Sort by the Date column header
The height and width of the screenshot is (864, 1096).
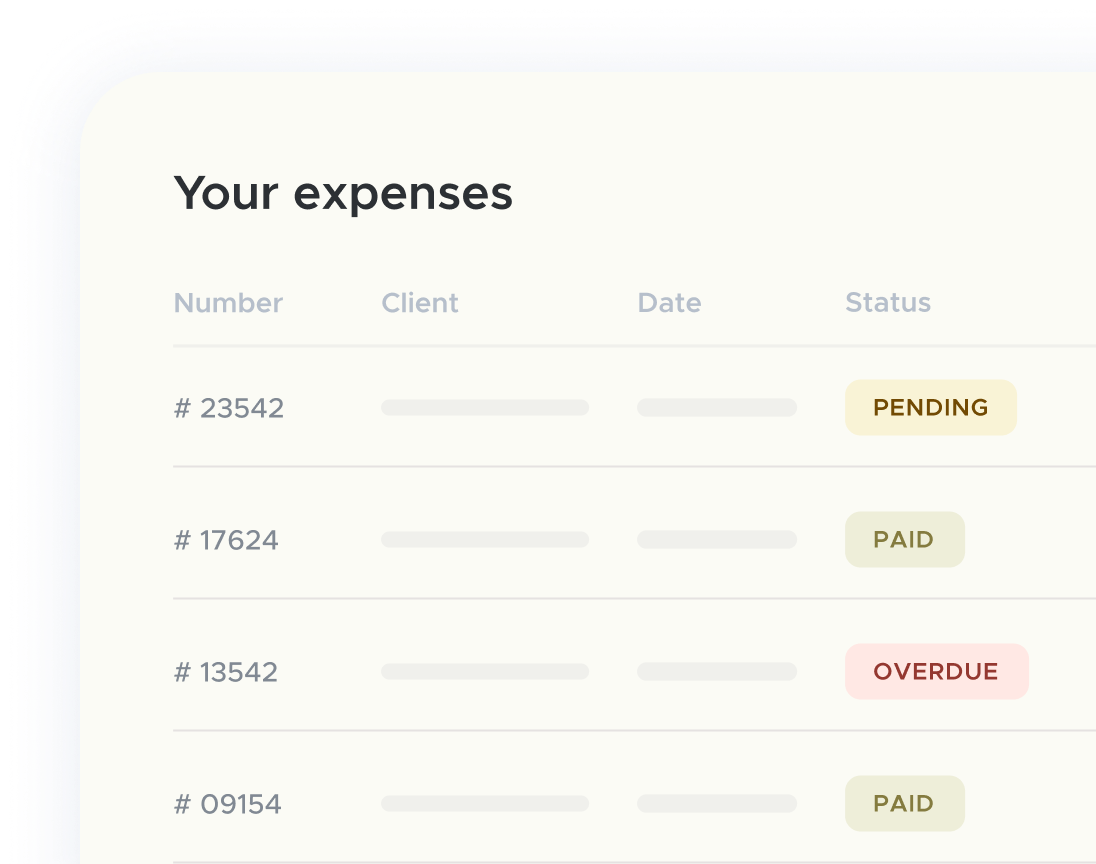click(x=669, y=303)
